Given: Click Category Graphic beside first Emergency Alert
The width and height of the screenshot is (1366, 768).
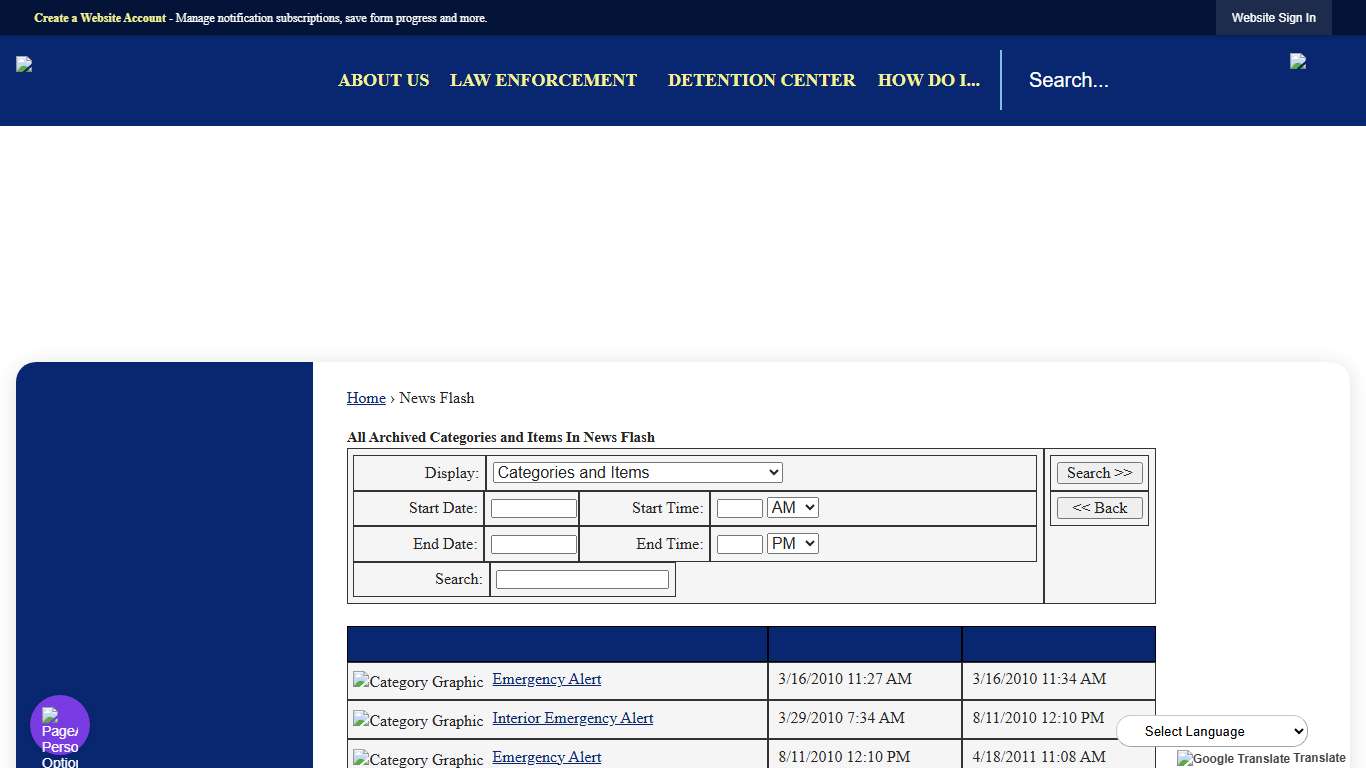Looking at the screenshot, I should [418, 682].
